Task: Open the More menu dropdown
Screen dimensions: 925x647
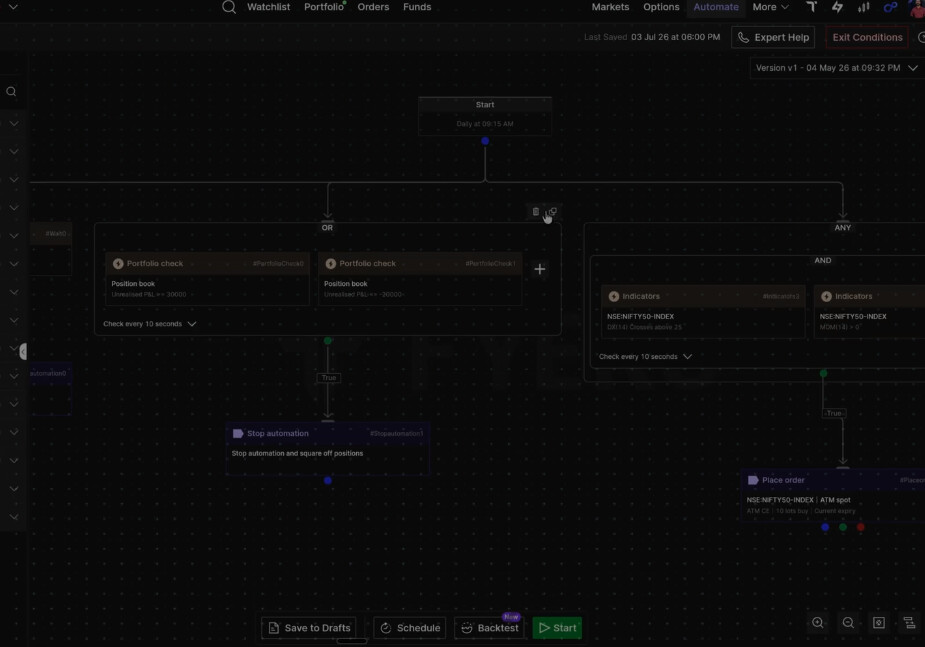Action: point(770,7)
